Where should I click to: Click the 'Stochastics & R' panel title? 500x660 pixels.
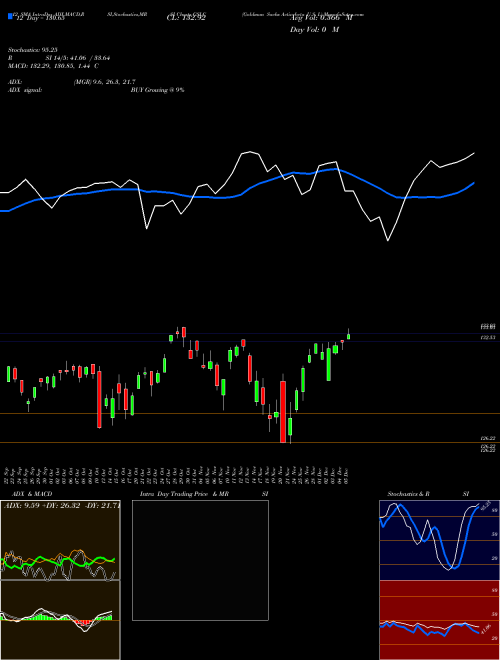[408, 494]
